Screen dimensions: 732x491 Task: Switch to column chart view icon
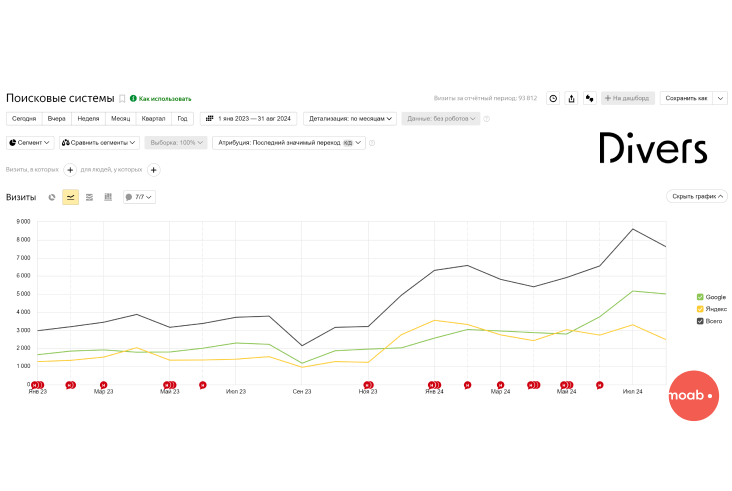(108, 197)
